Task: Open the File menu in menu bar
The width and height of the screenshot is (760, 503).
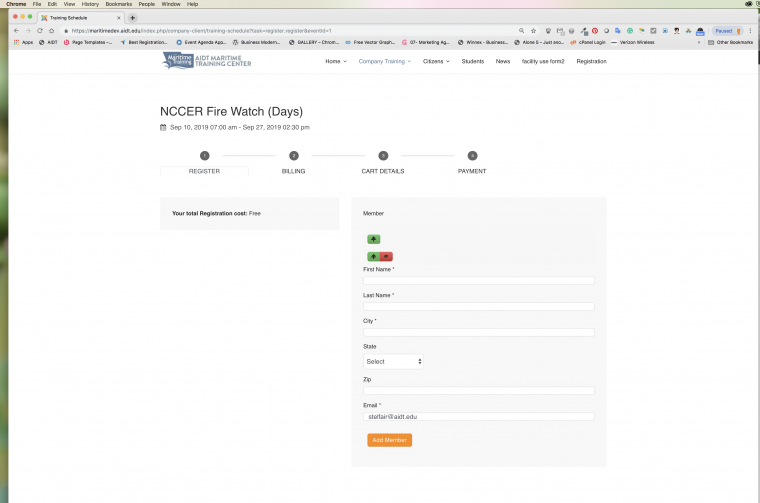Action: 37,4
